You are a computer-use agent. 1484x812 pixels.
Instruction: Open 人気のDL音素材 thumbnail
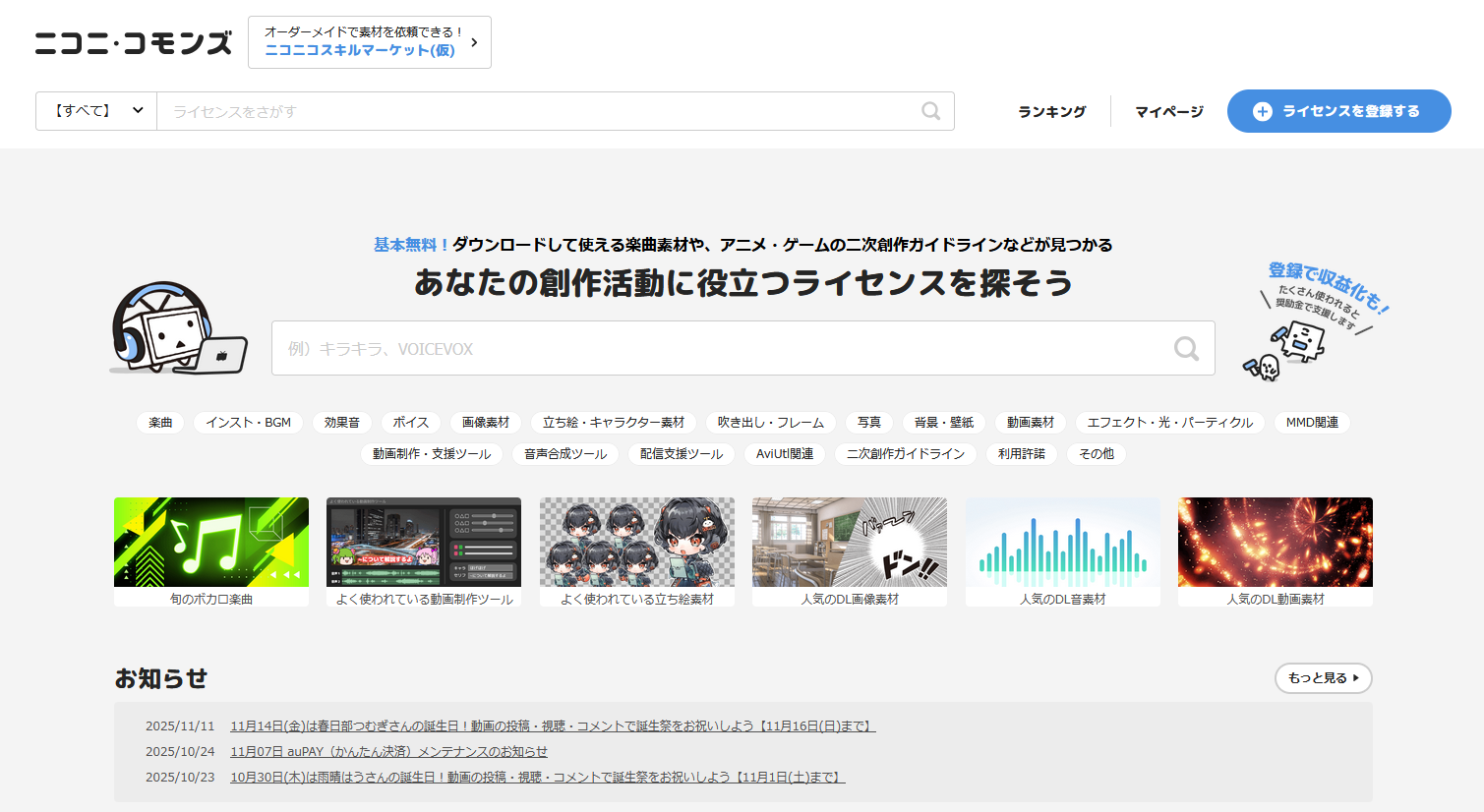1062,551
